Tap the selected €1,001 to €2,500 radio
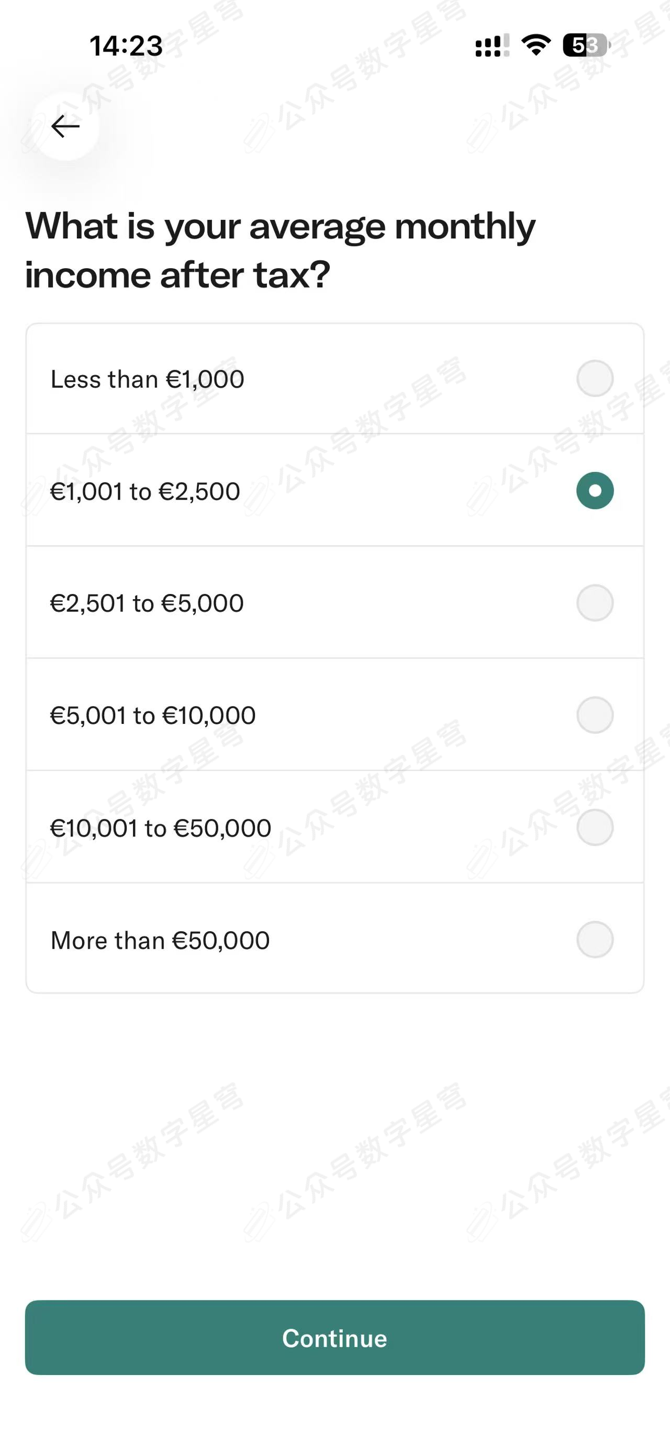The width and height of the screenshot is (670, 1453). pyautogui.click(x=594, y=491)
